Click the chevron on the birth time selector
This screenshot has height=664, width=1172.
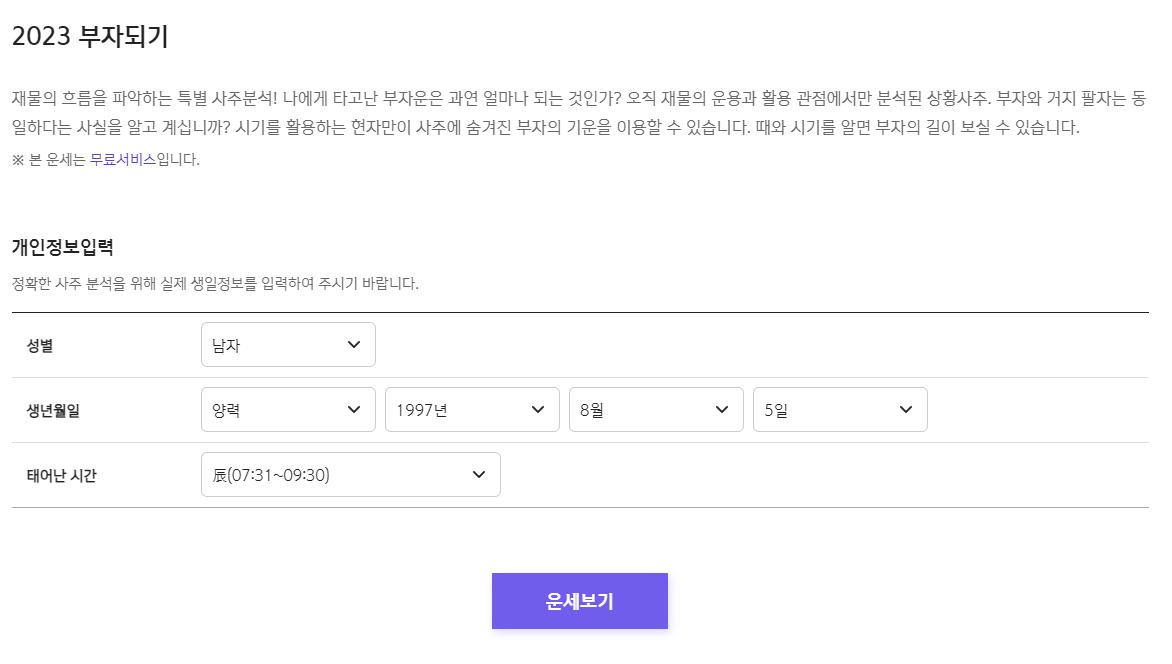(478, 474)
